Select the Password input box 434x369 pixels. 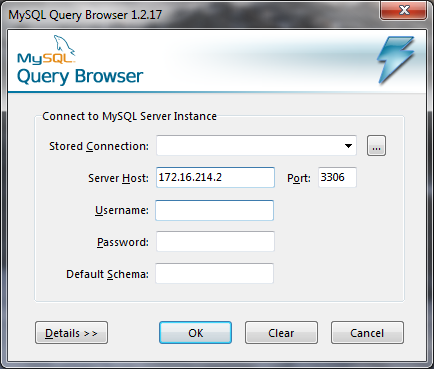pyautogui.click(x=215, y=241)
